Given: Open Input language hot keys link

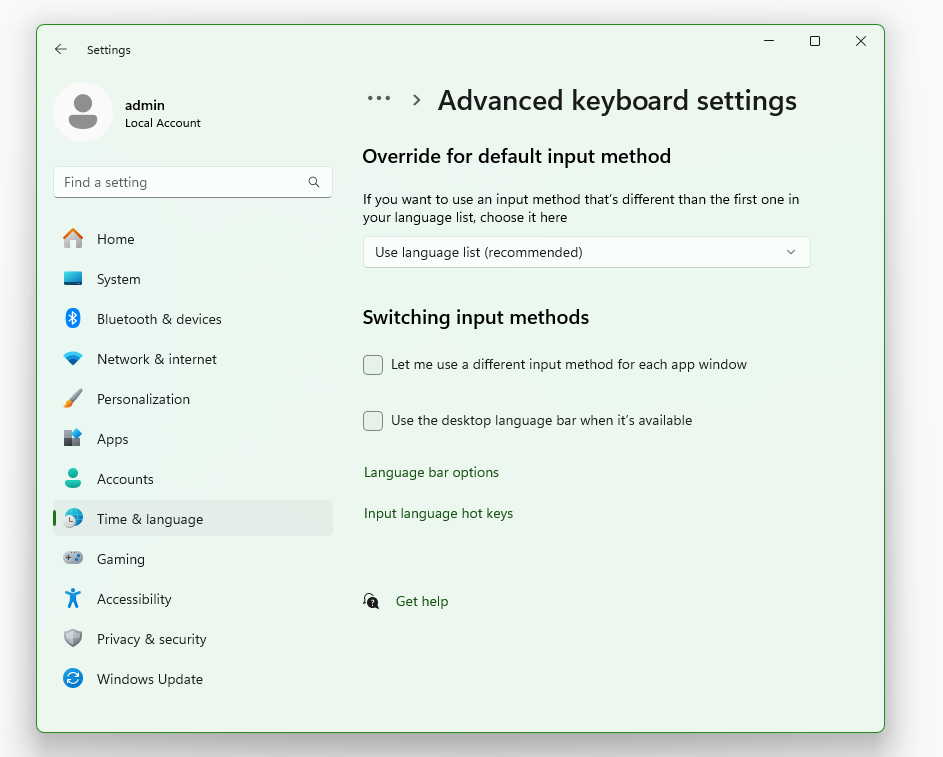Looking at the screenshot, I should [x=438, y=513].
